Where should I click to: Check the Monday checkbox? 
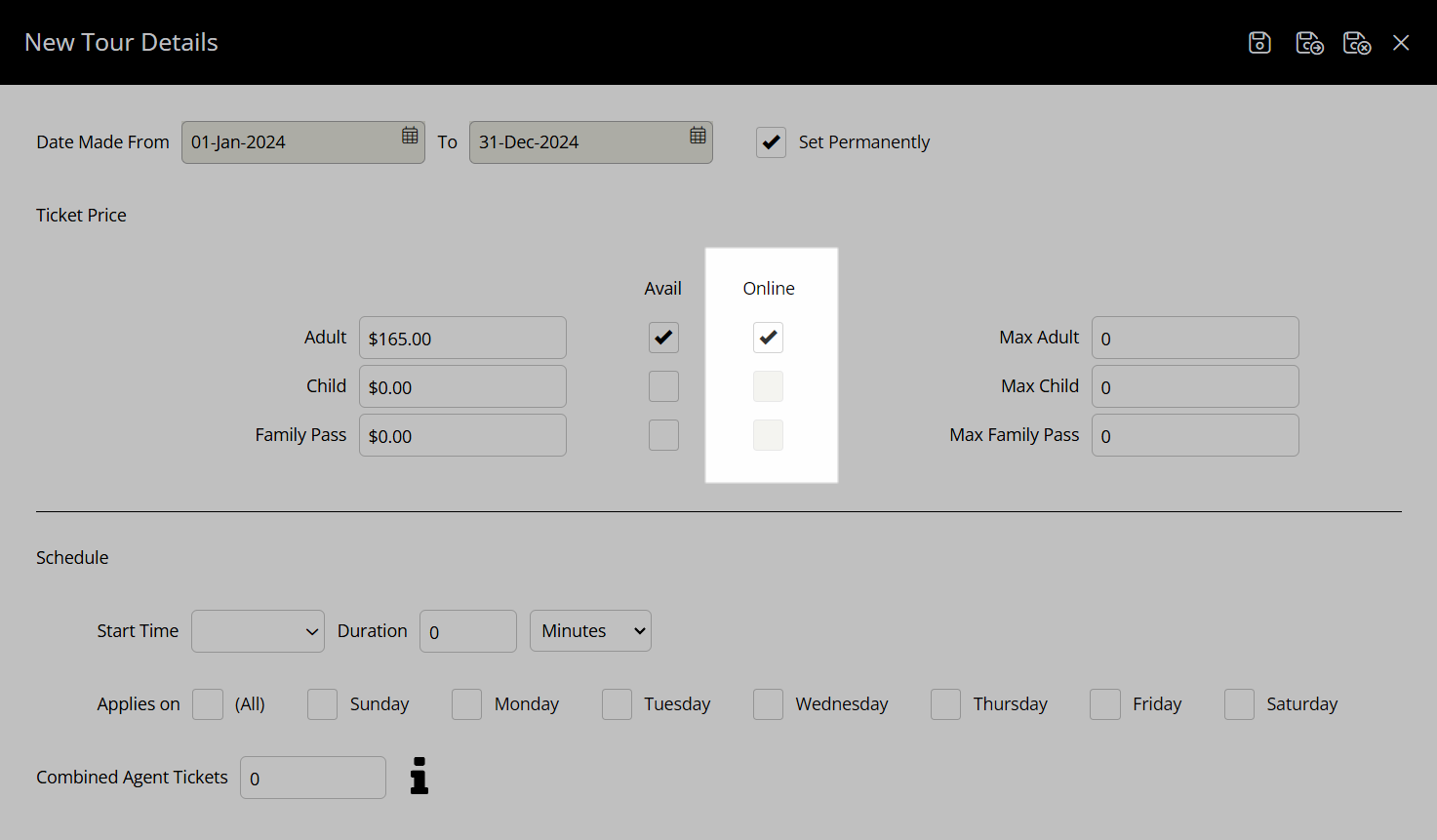466,704
